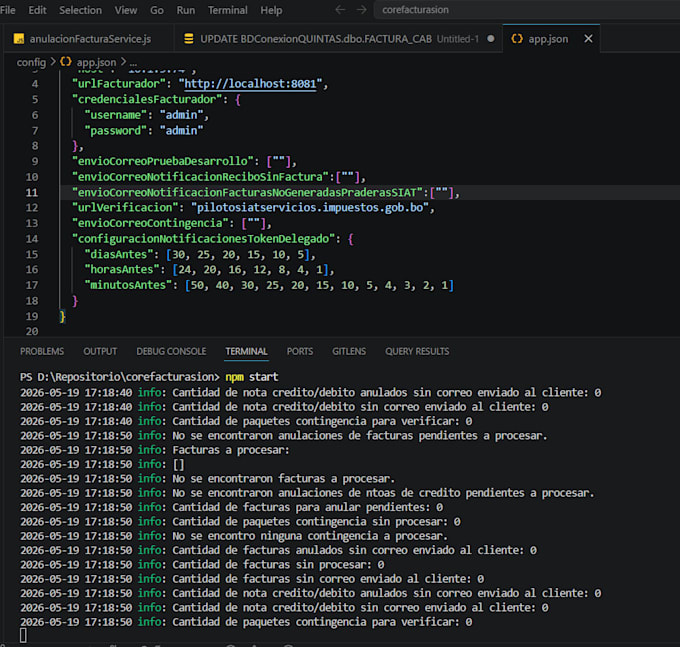The height and width of the screenshot is (647, 680).
Task: Click the JSON icon in the breadcrumb
Action: [65, 62]
